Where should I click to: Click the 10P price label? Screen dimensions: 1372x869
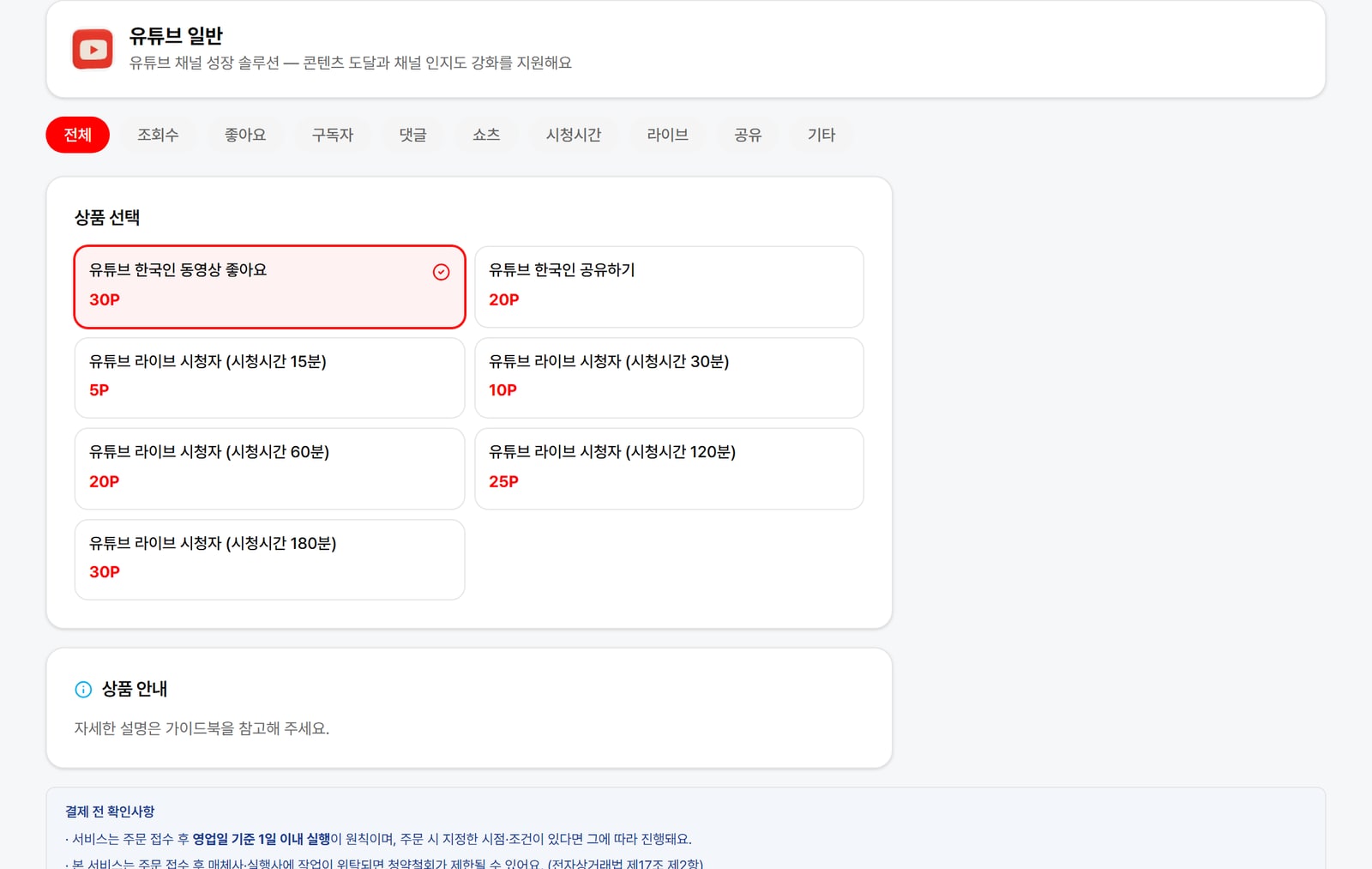coord(502,390)
